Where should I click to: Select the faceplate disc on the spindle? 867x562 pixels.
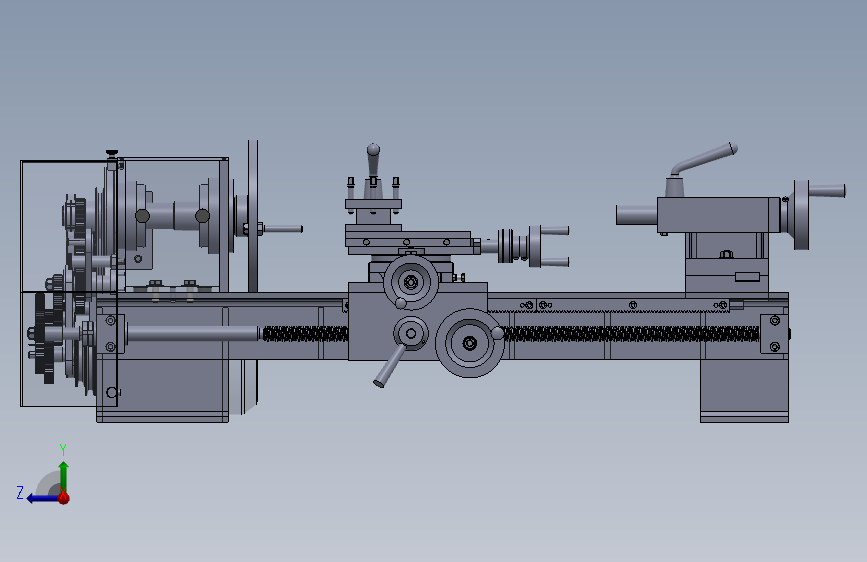(253, 216)
